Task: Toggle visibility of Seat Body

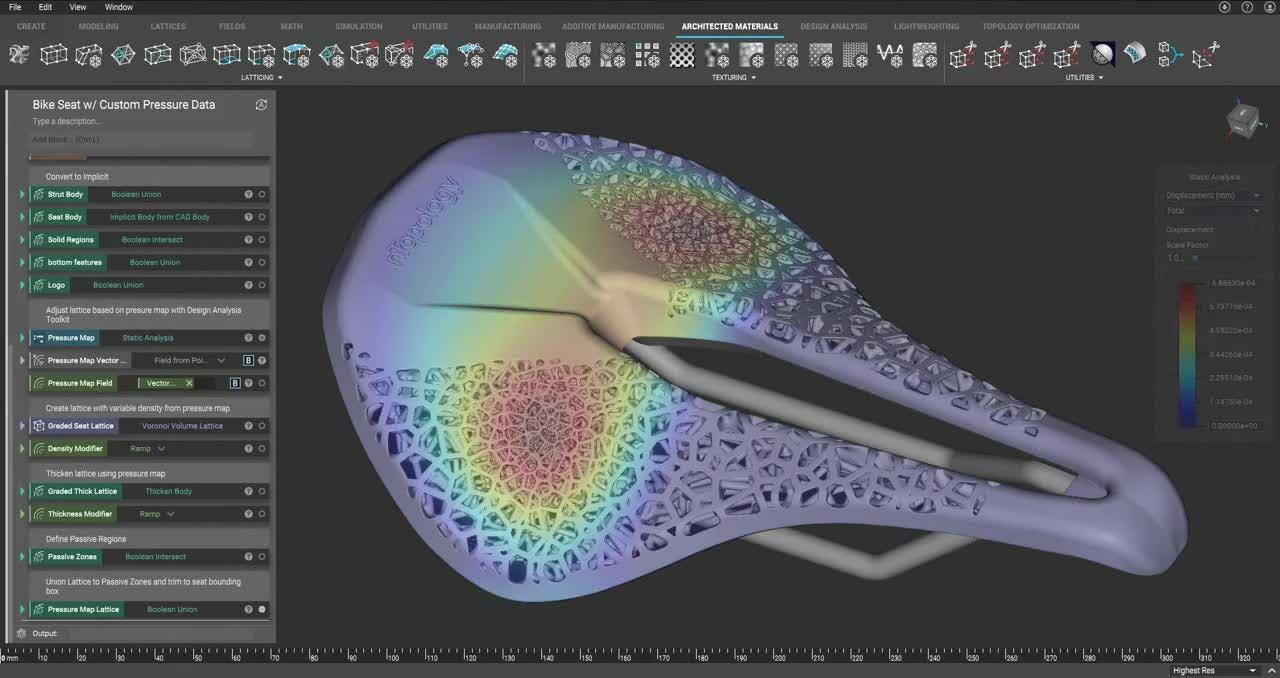Action: click(262, 217)
